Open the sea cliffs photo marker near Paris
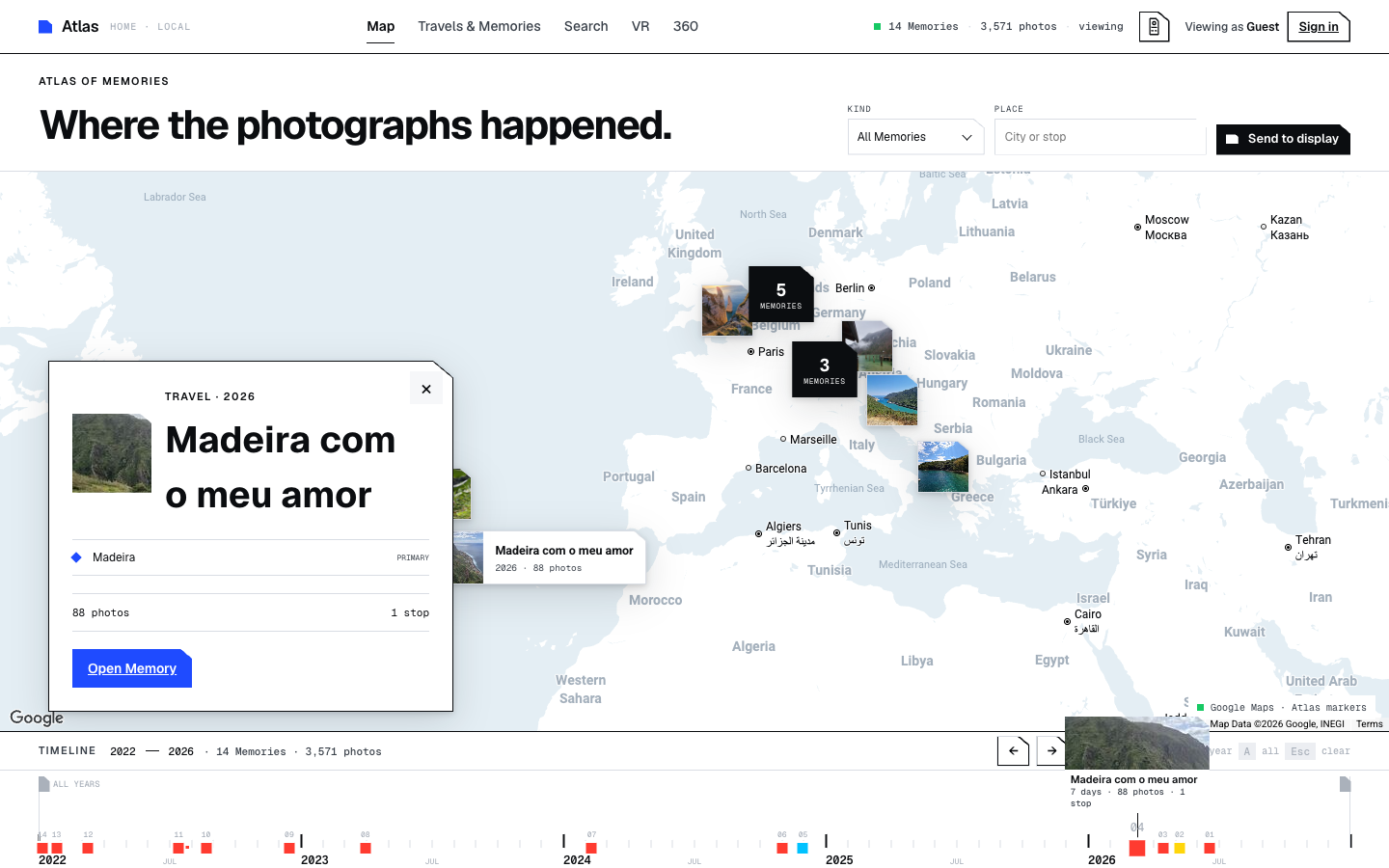This screenshot has width=1389, height=868. (x=726, y=310)
